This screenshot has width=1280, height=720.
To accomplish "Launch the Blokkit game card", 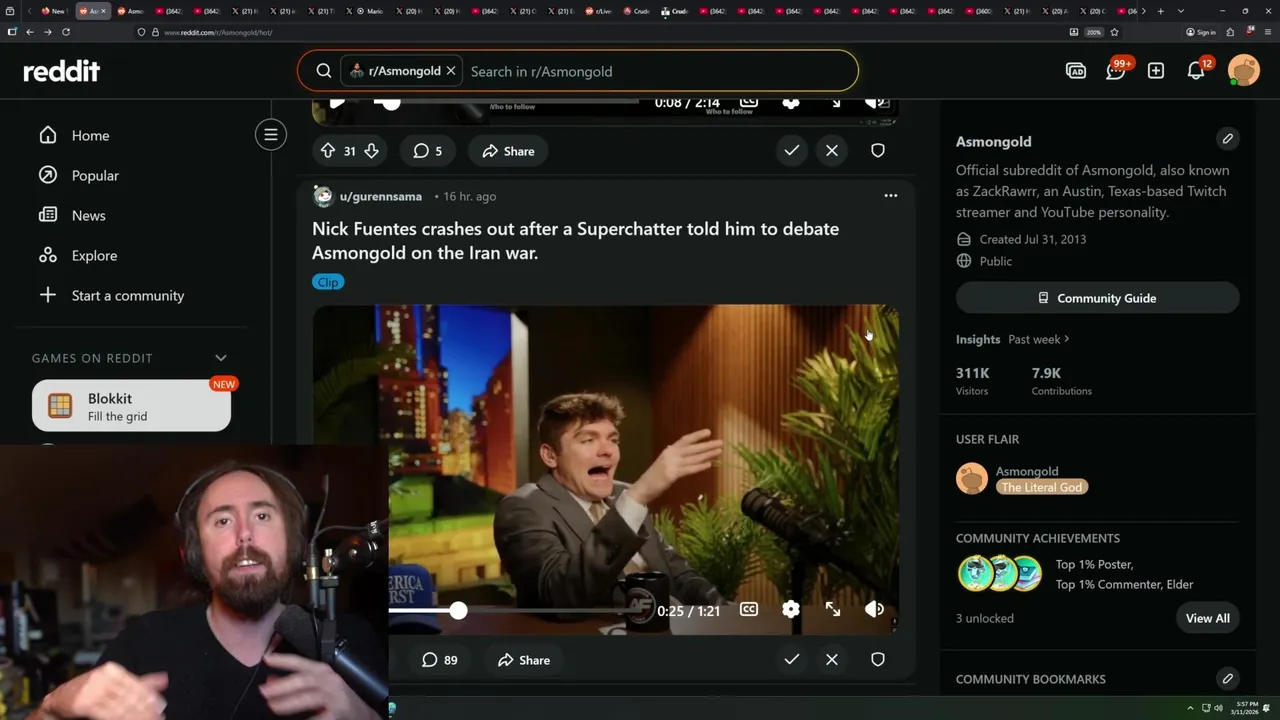I will (x=131, y=406).
